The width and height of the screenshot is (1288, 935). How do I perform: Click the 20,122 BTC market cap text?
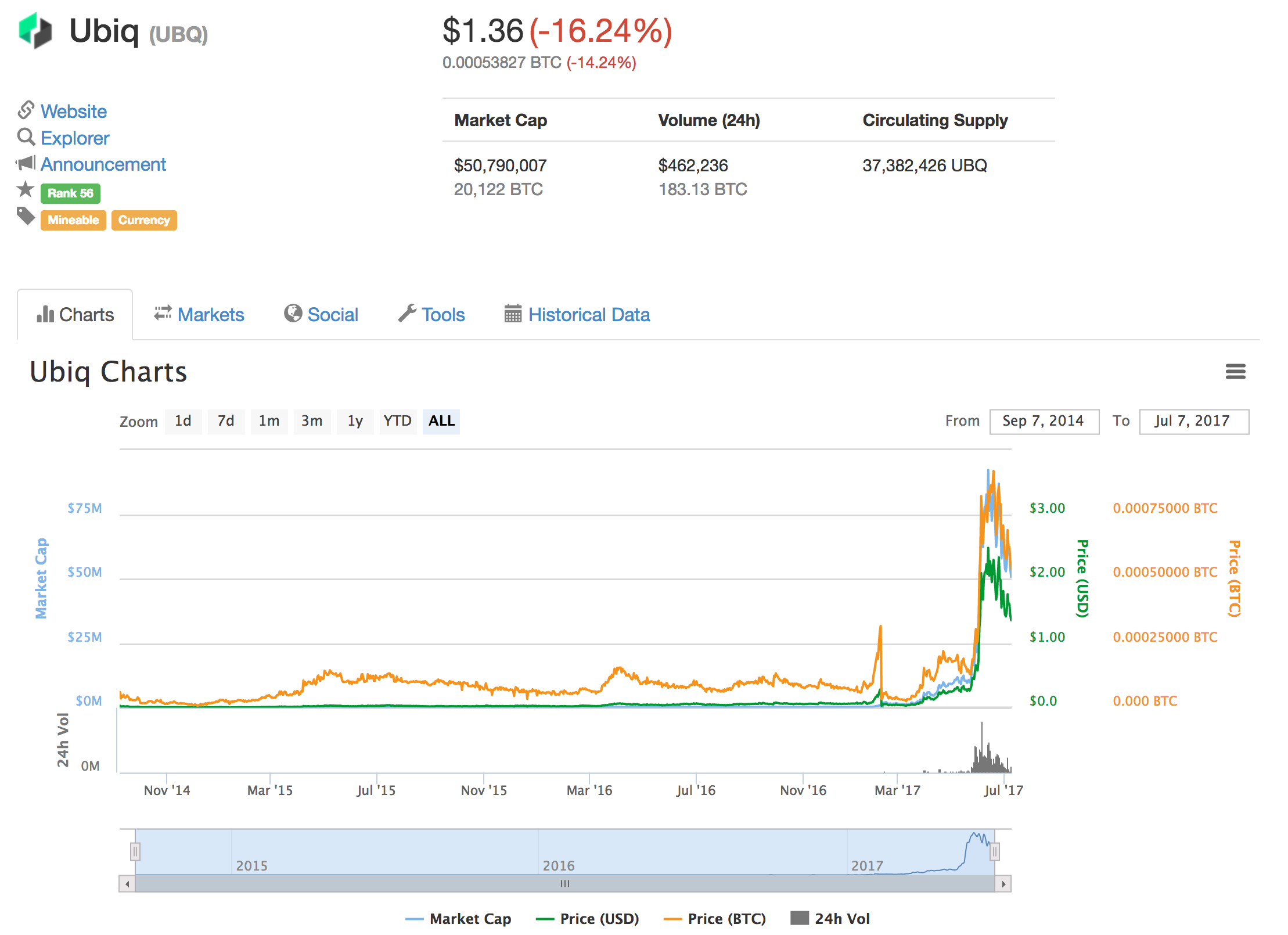pyautogui.click(x=498, y=189)
